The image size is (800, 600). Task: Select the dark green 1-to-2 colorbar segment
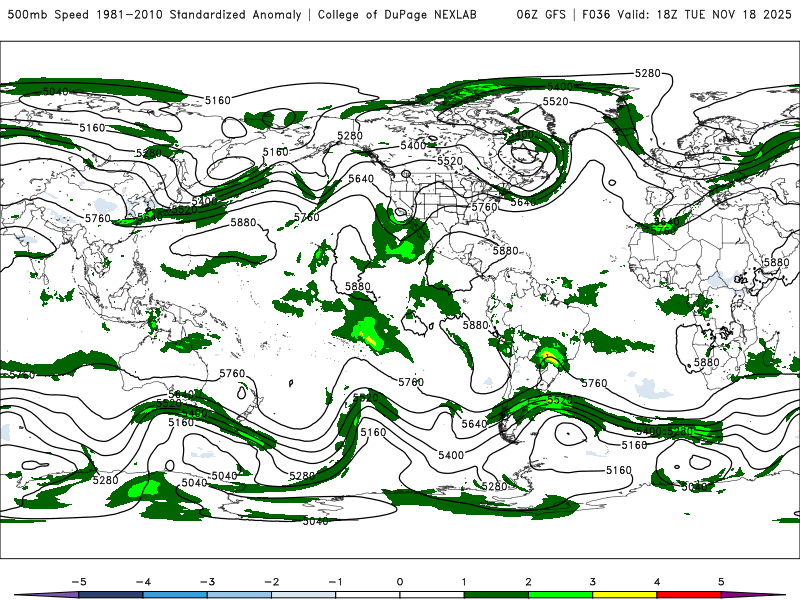pos(496,595)
